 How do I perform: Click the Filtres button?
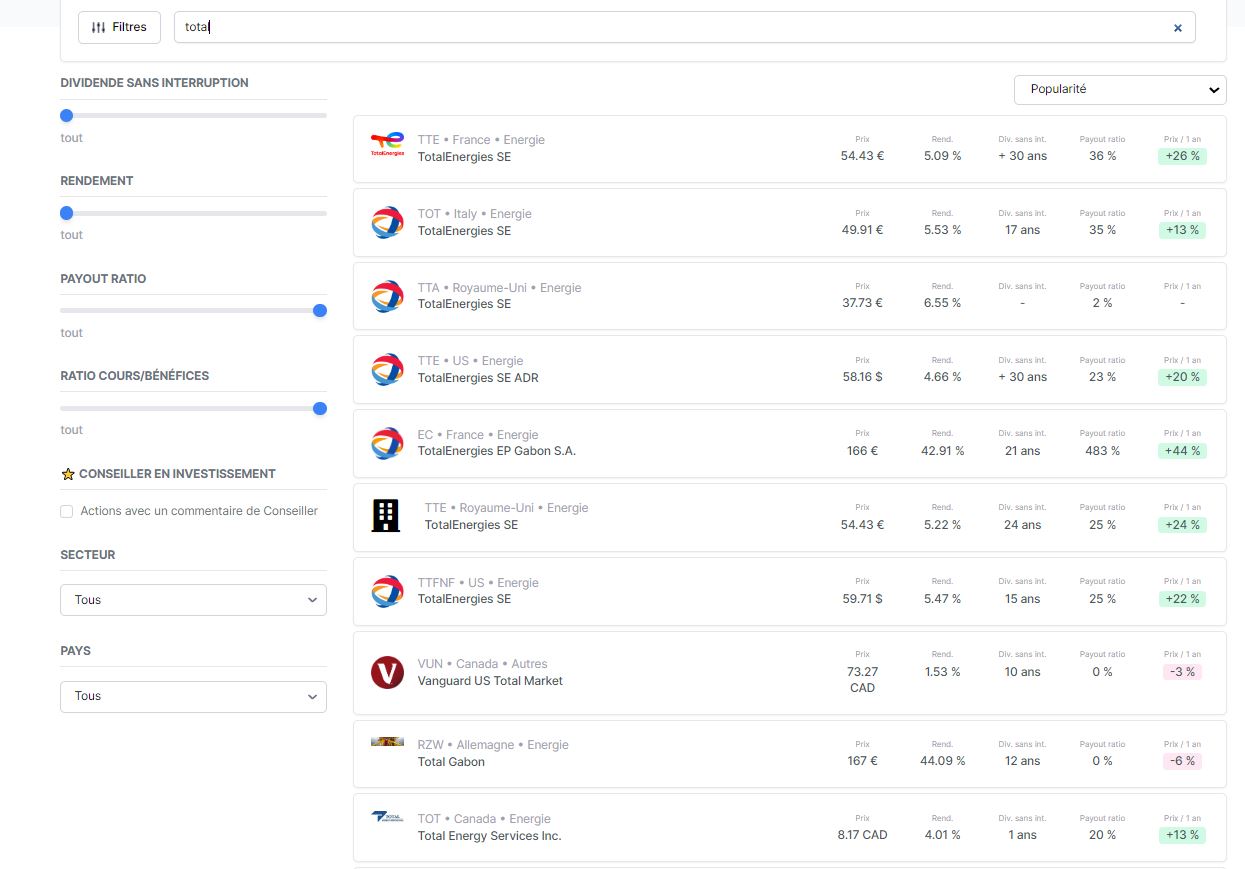click(x=119, y=27)
